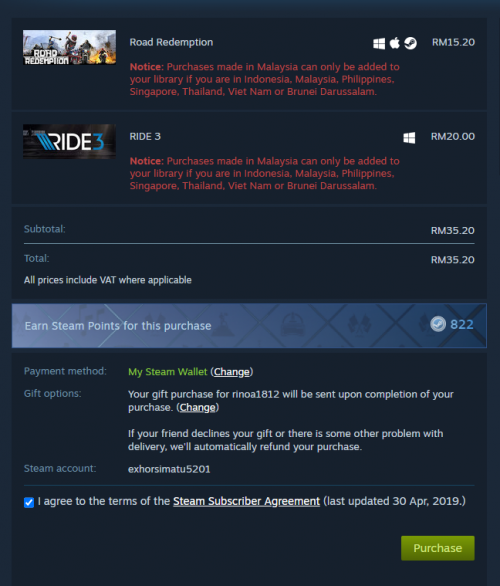Change the gift options recipient

click(198, 407)
